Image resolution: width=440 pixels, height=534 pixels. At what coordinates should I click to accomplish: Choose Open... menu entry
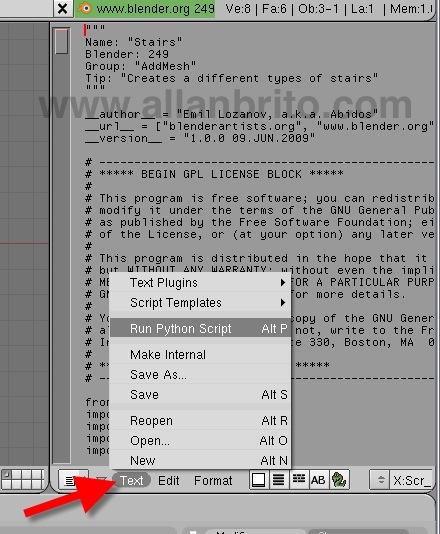200,441
